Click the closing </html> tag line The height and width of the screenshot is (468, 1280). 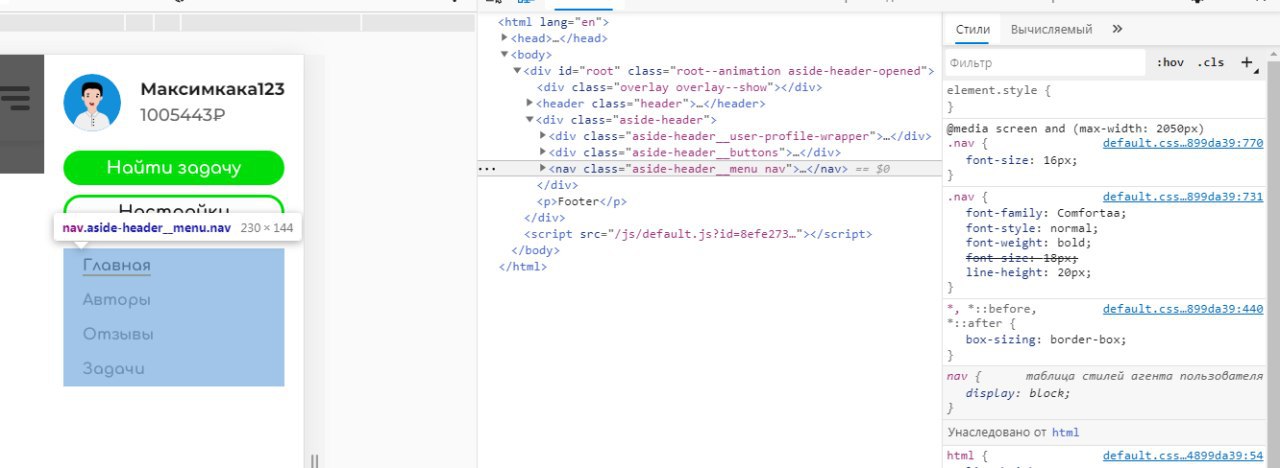pos(522,267)
